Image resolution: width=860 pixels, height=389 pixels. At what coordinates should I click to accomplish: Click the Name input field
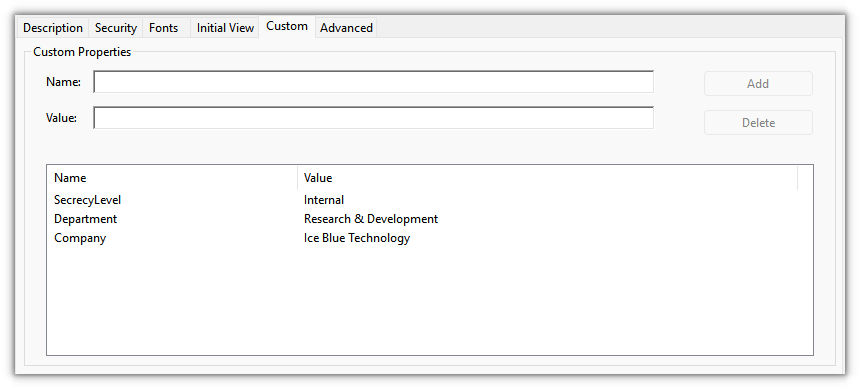[x=374, y=82]
